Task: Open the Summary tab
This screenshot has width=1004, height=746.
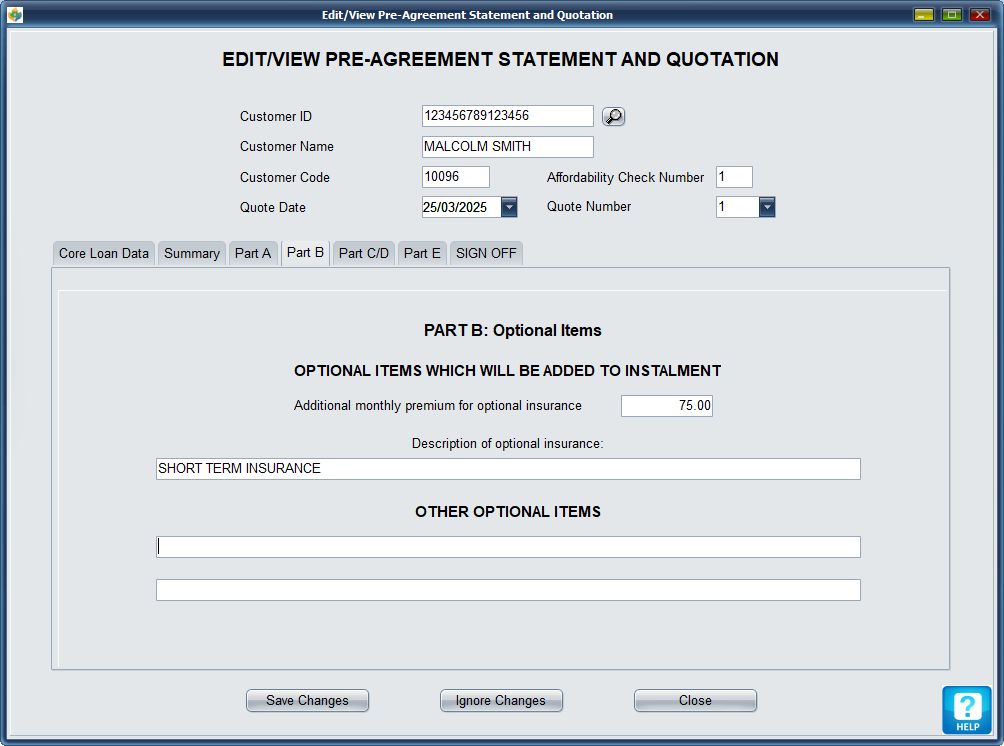Action: click(x=191, y=253)
